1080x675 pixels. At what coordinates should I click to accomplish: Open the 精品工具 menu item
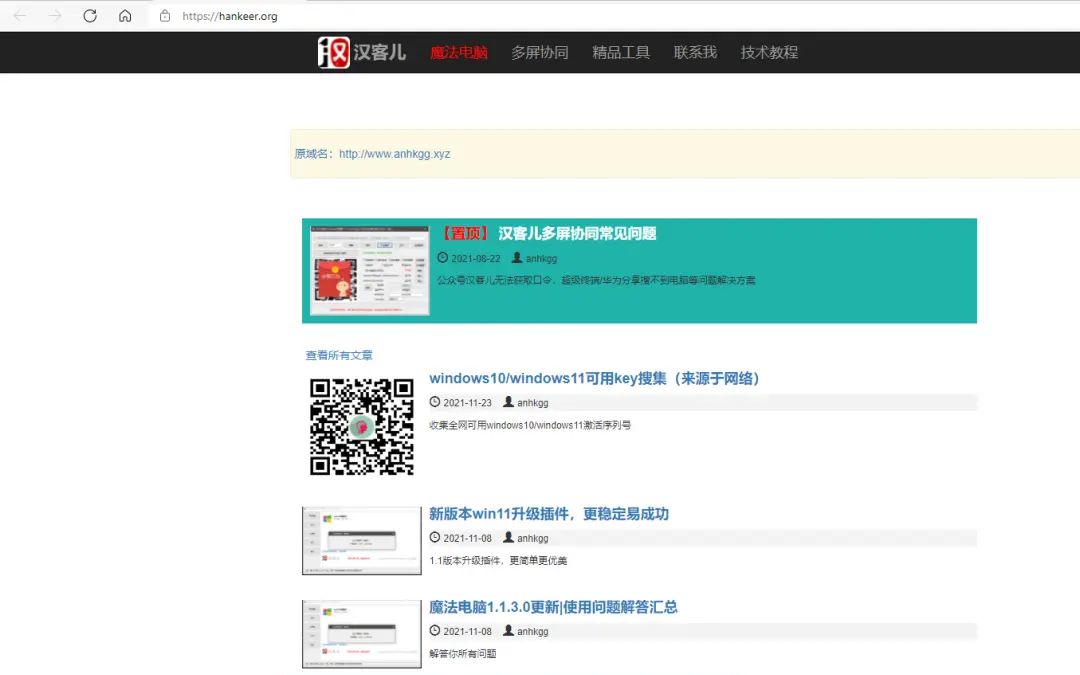pos(621,52)
